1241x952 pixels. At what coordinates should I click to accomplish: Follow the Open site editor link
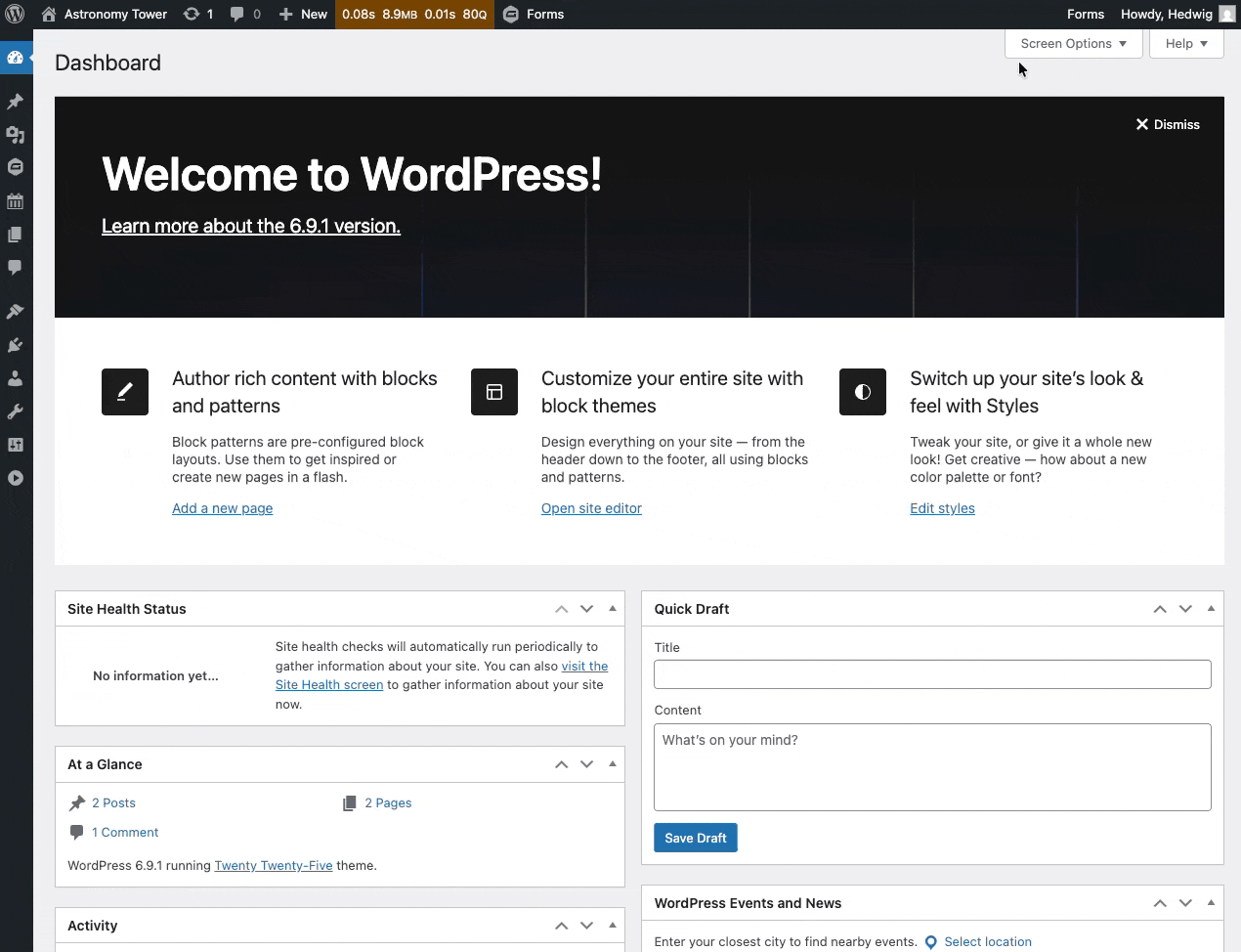[591, 508]
